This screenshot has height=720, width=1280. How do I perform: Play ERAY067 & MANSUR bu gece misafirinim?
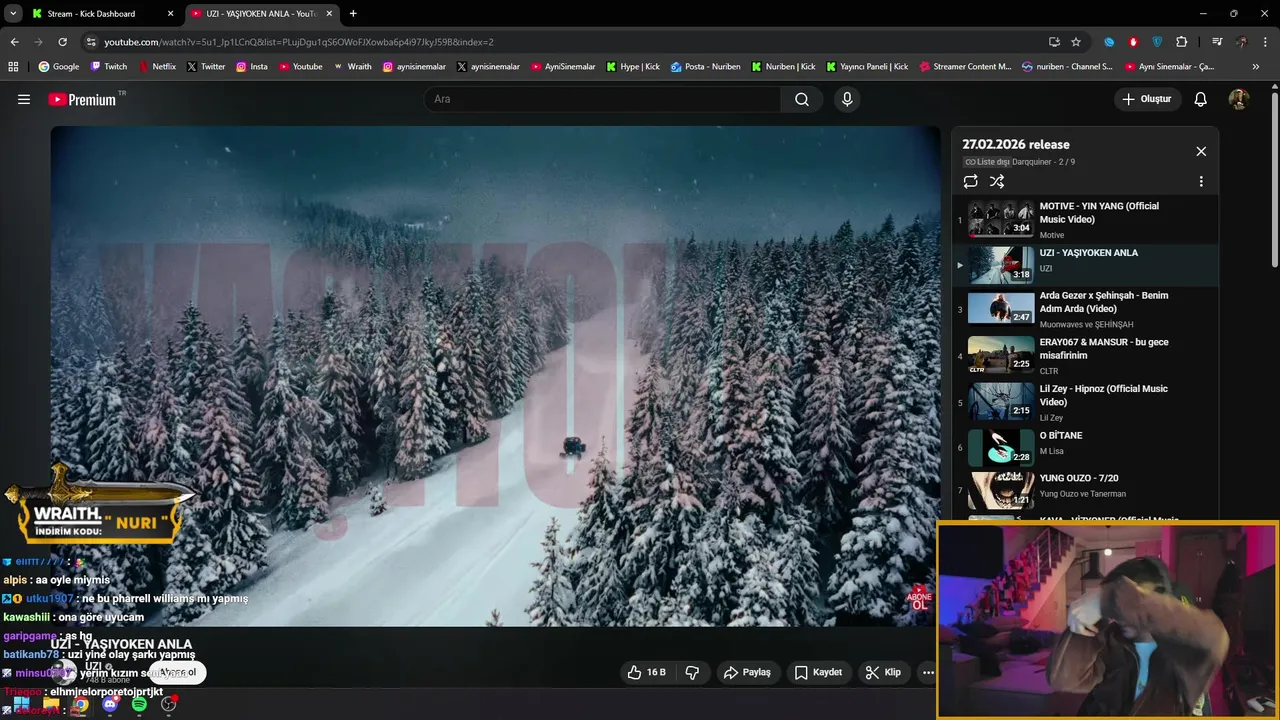point(1085,356)
